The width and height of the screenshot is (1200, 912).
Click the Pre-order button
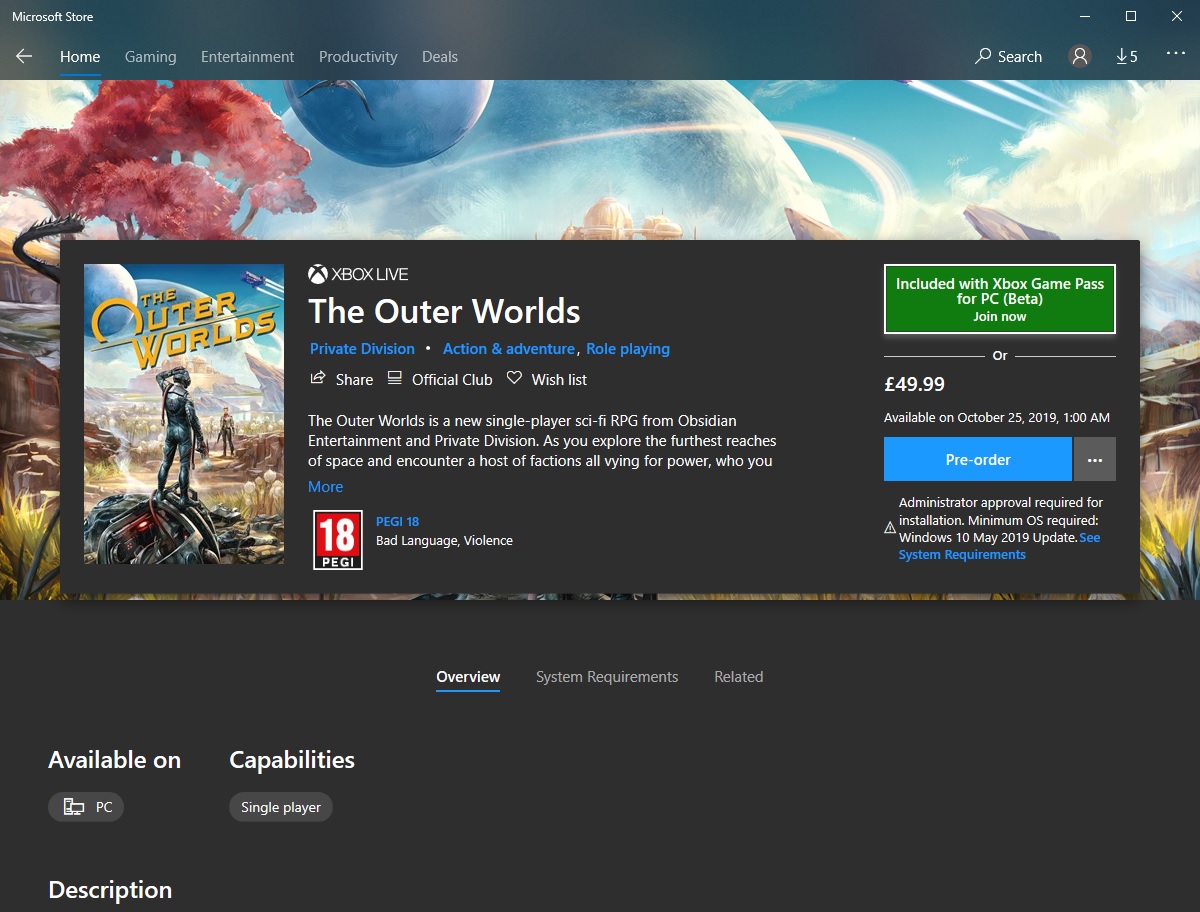(x=978, y=460)
